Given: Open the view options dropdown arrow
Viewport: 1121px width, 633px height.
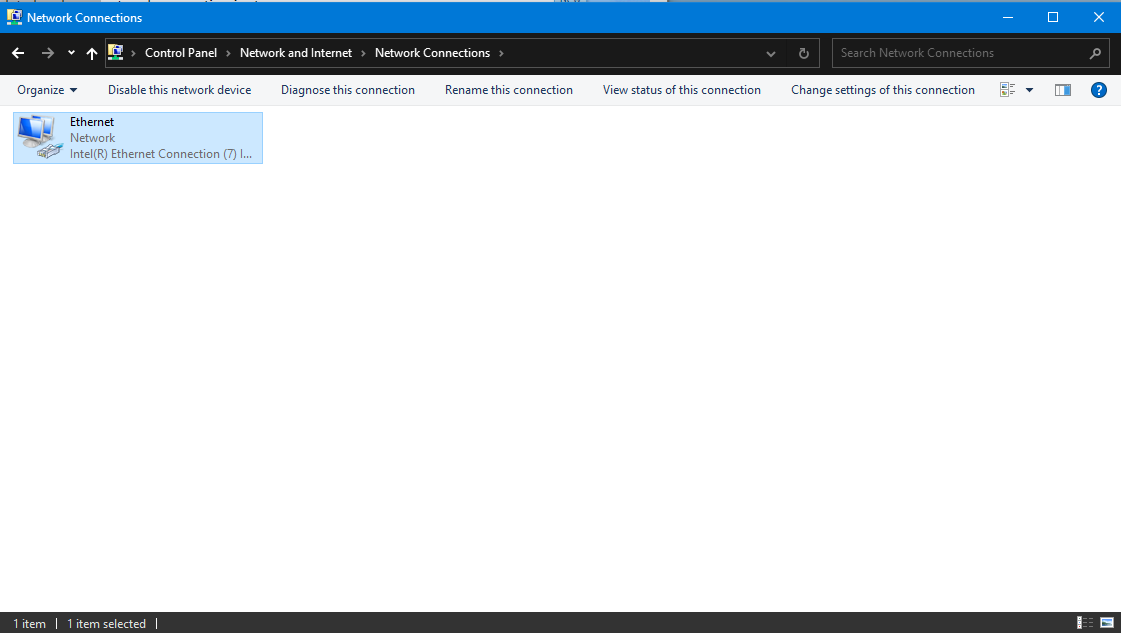Looking at the screenshot, I should click(x=1030, y=90).
